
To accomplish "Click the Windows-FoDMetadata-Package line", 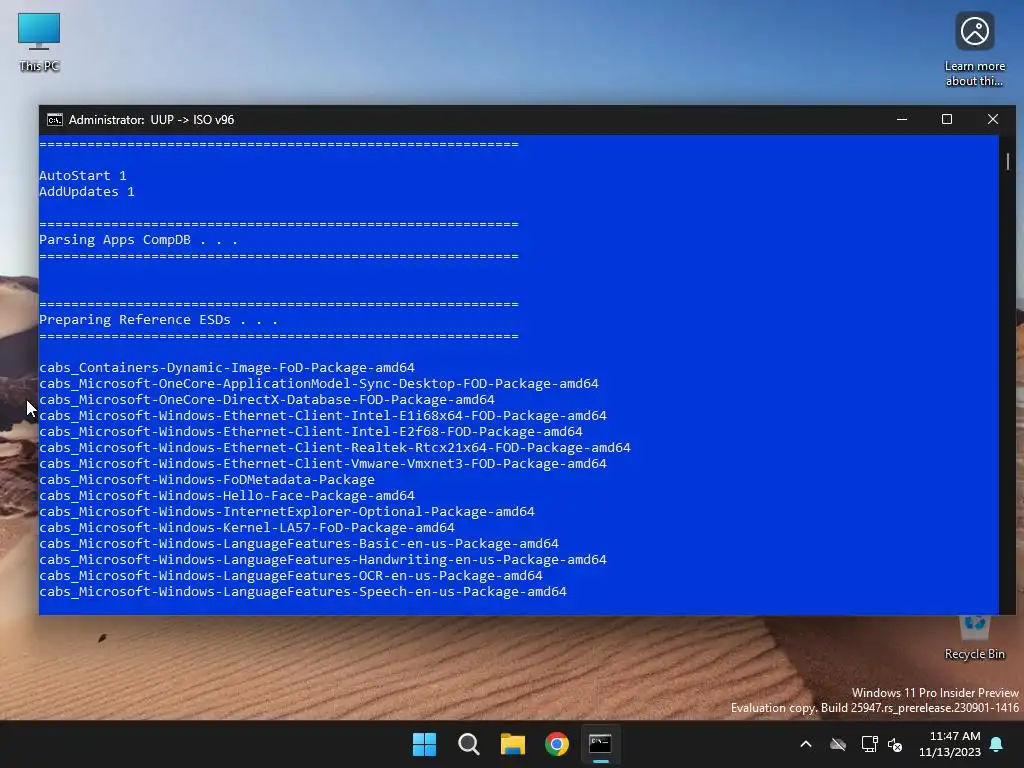I will [x=207, y=480].
